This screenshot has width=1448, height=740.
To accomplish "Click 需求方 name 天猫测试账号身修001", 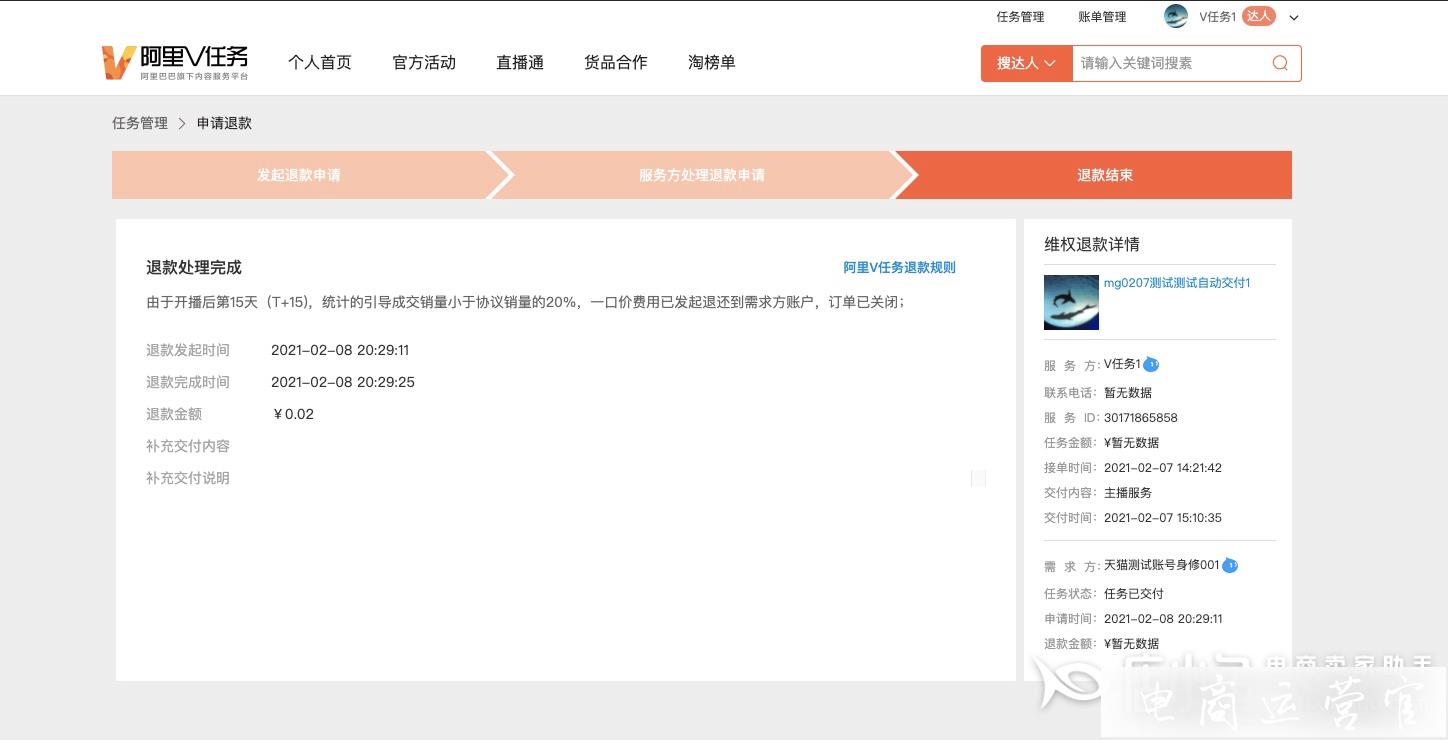I will [x=1162, y=565].
